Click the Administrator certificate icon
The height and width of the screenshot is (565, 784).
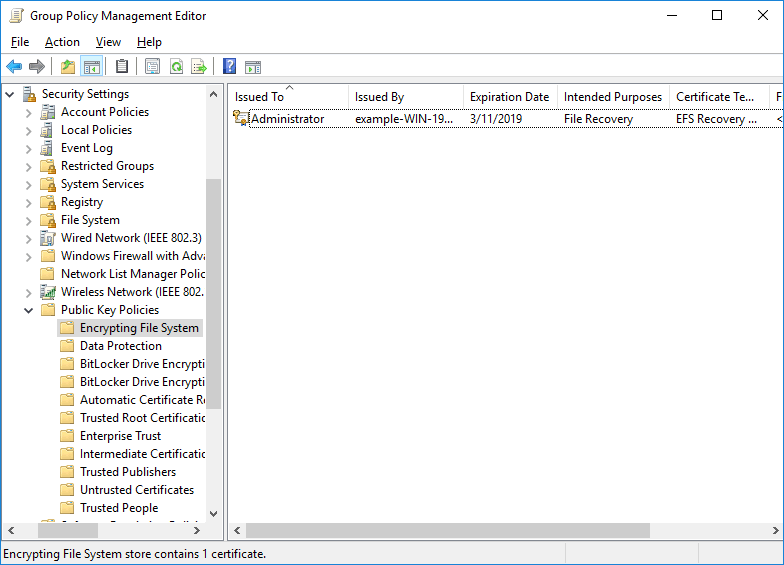point(240,118)
